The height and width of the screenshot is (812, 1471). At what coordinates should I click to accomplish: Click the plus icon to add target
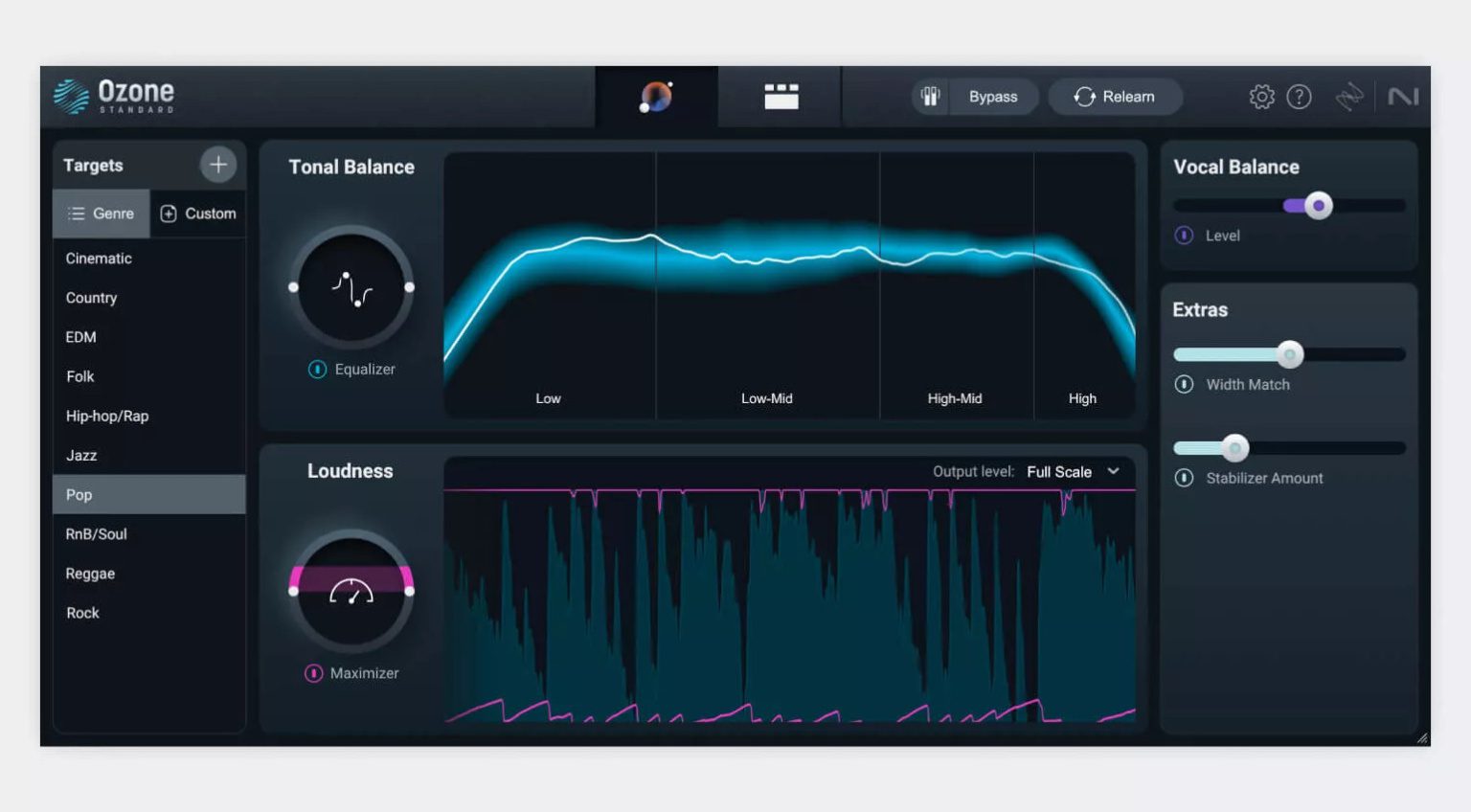point(218,165)
